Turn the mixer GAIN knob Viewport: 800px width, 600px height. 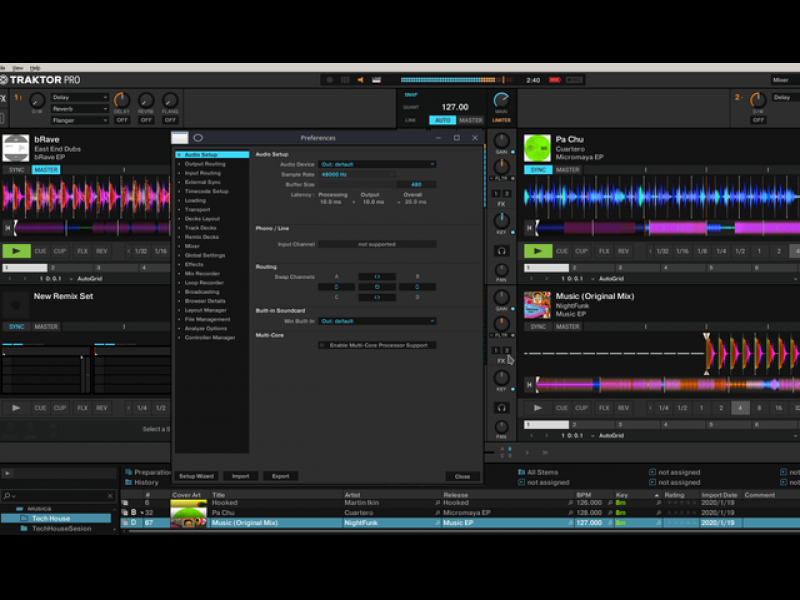[501, 141]
